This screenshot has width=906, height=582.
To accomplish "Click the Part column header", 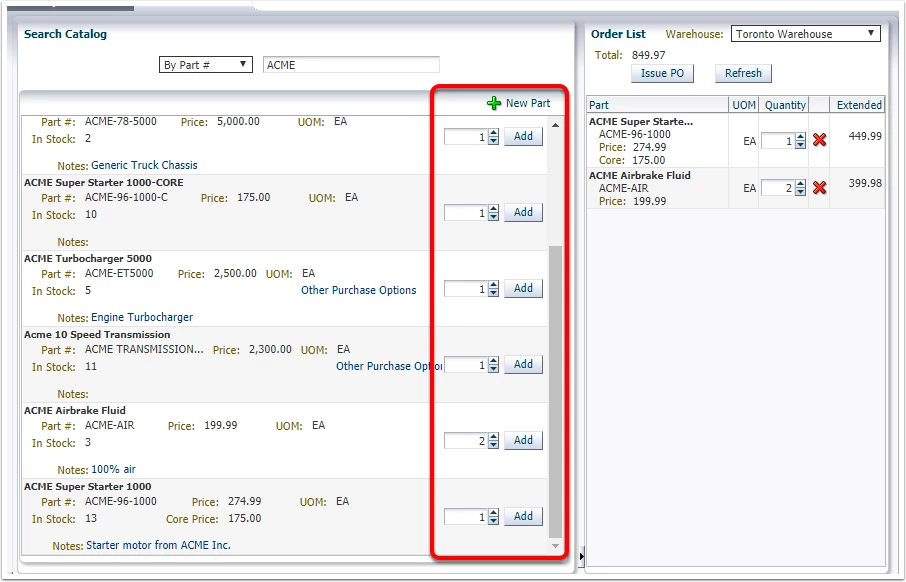I will coord(658,105).
